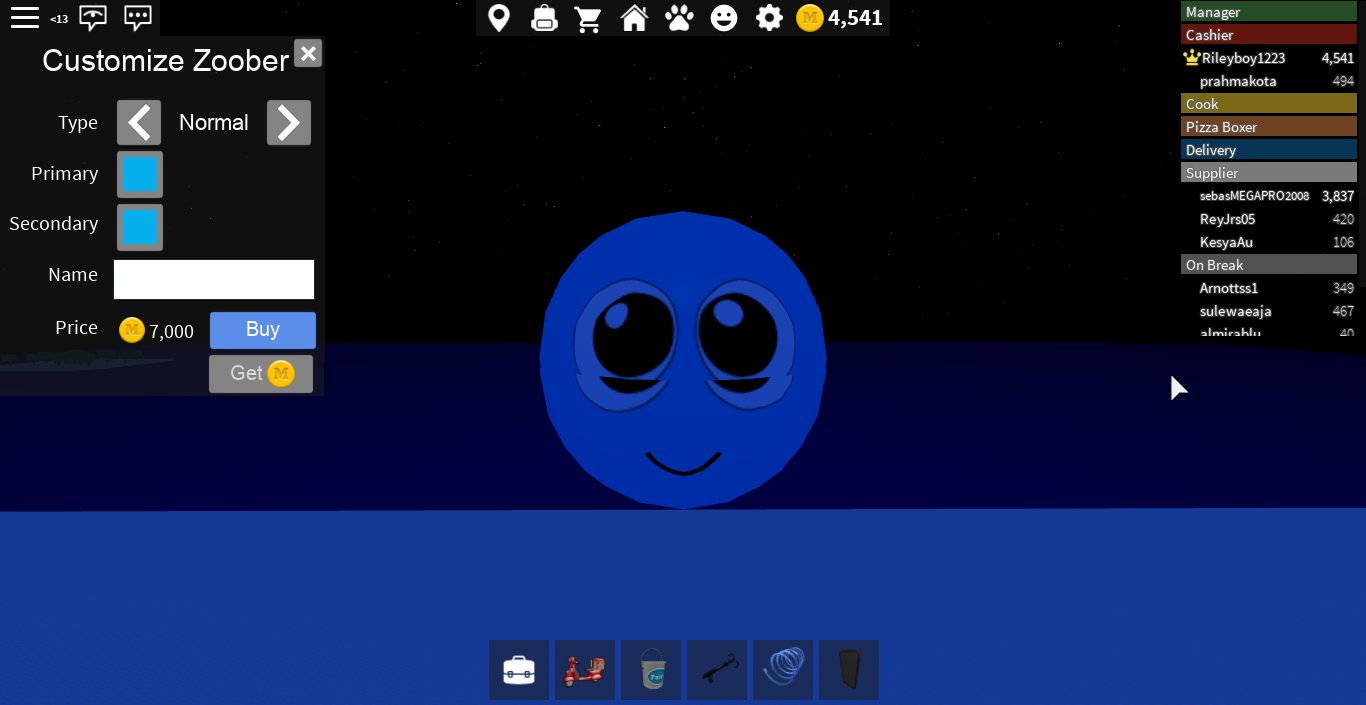Image resolution: width=1366 pixels, height=705 pixels.
Task: Open the Roblox hamburger menu
Action: (x=25, y=18)
